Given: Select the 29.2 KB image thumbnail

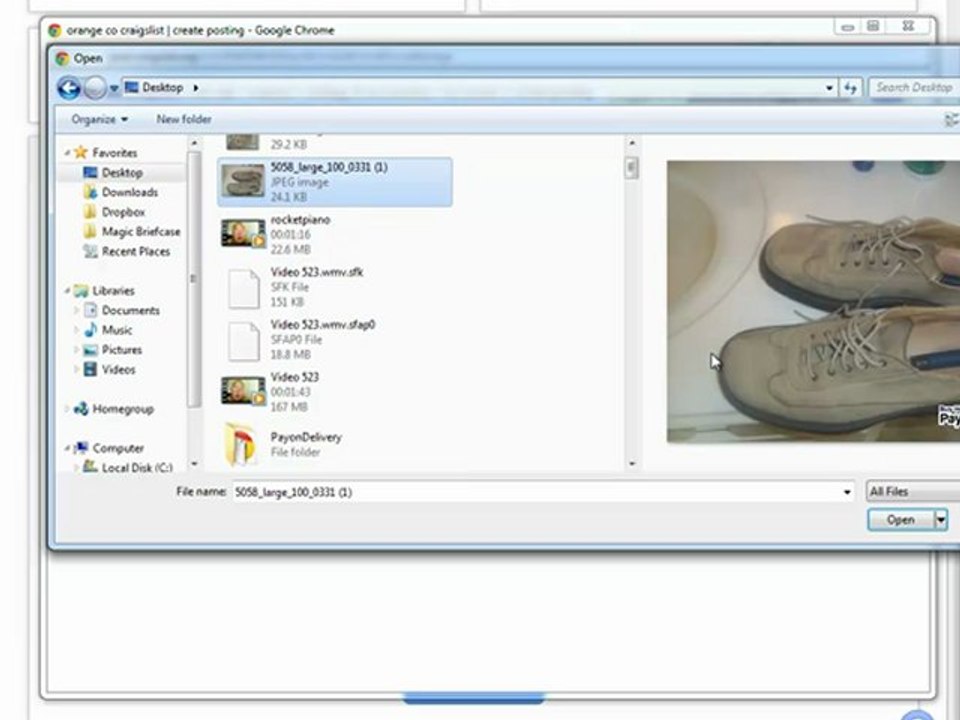Looking at the screenshot, I should point(242,141).
